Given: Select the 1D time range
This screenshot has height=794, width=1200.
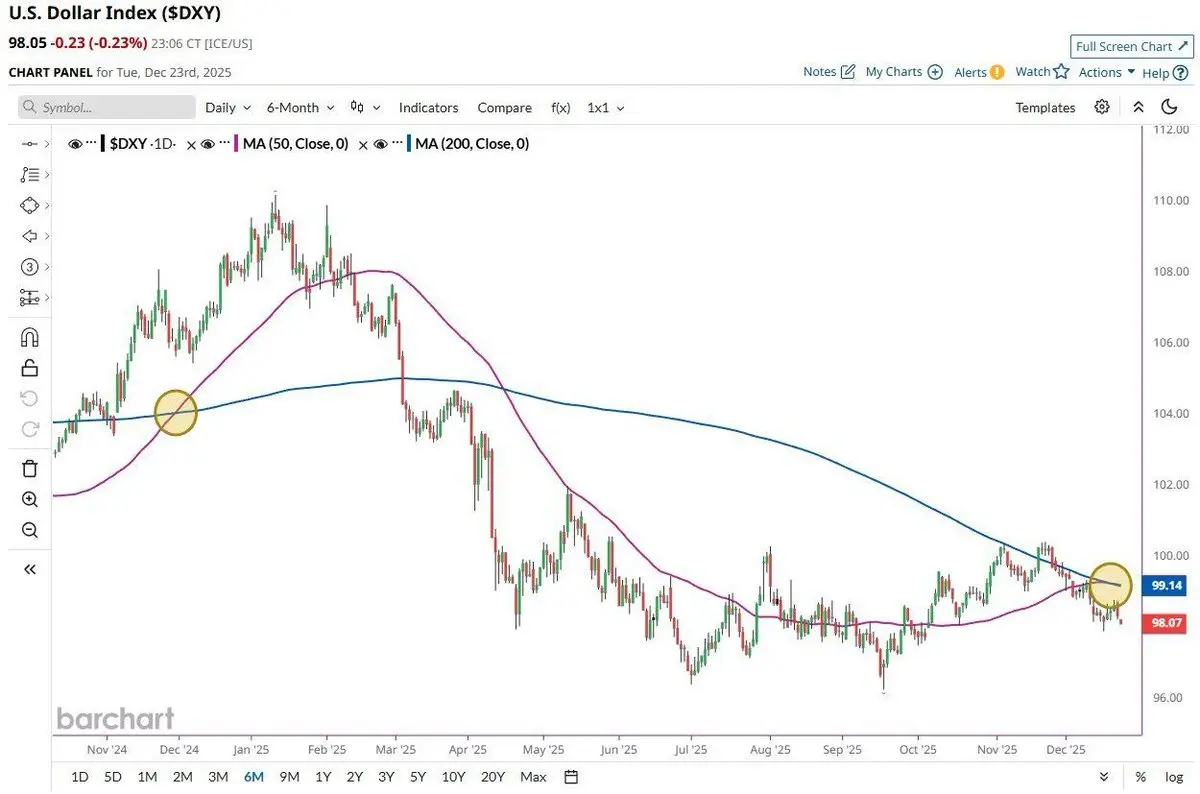Looking at the screenshot, I should pos(80,777).
